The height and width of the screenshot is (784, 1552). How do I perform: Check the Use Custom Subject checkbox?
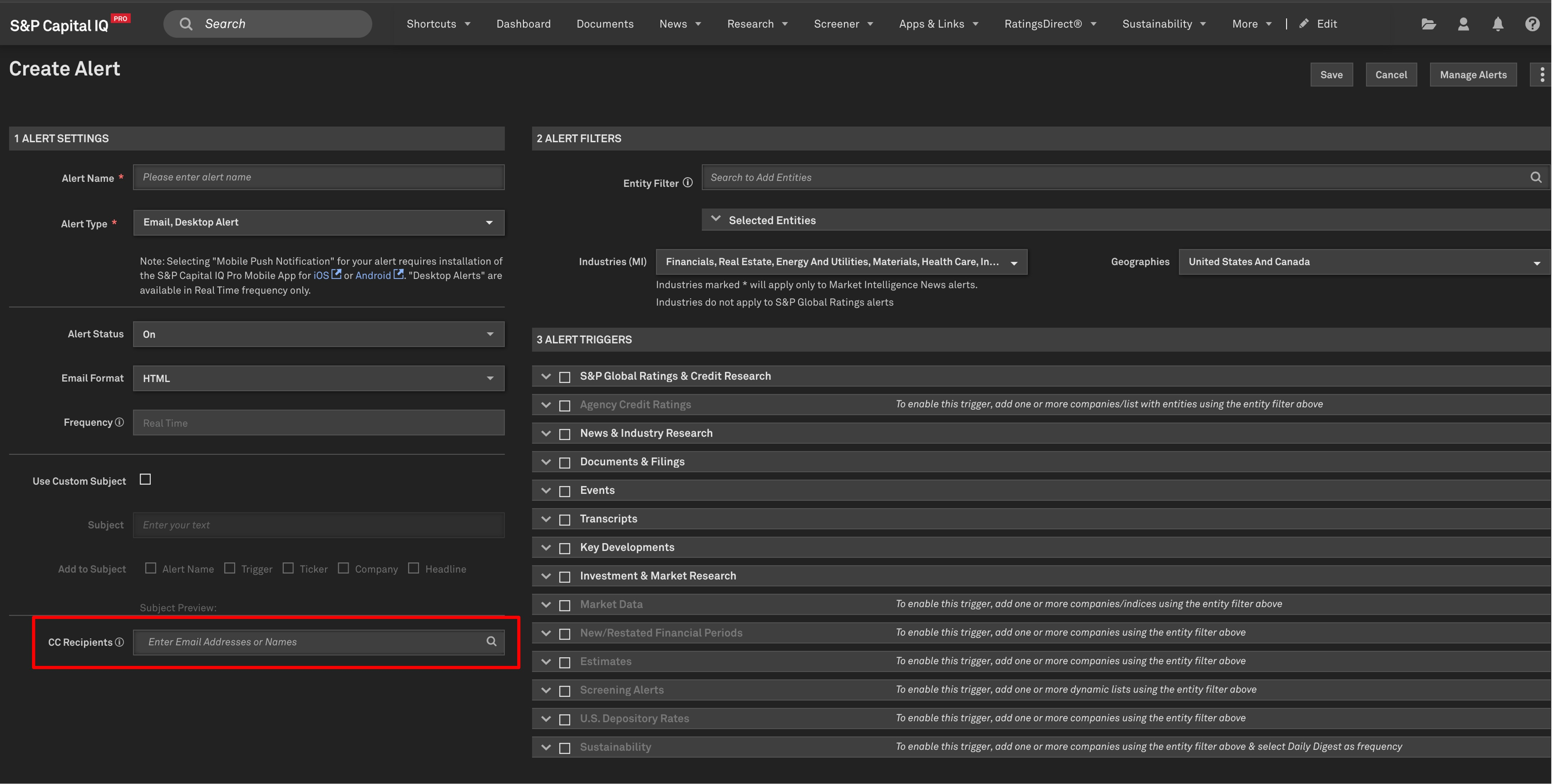(145, 480)
